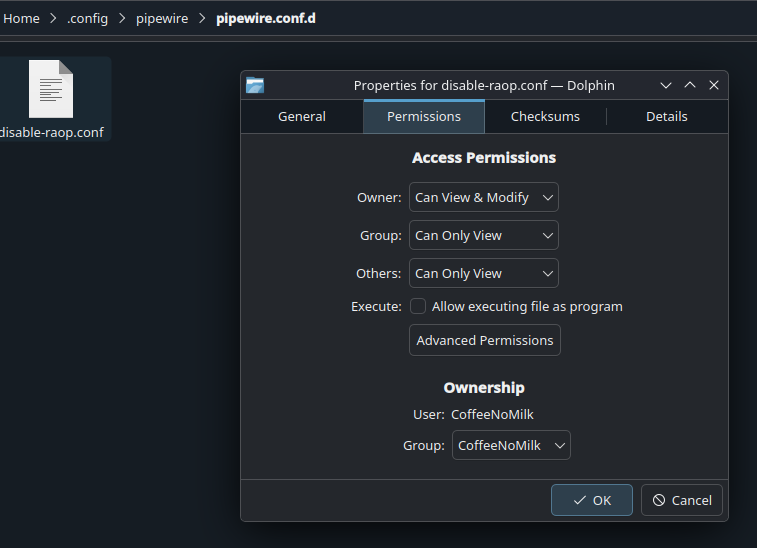Open the Checksums tab

[545, 116]
